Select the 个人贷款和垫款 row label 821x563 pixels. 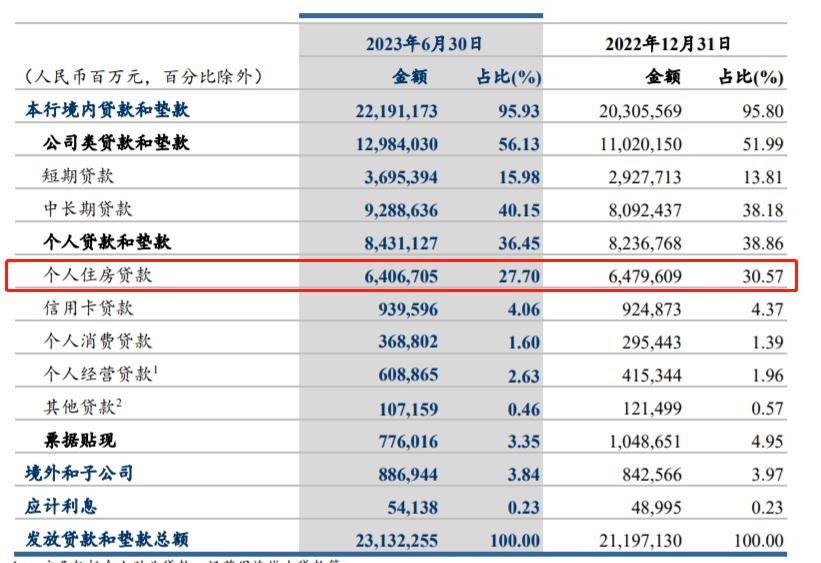tap(107, 242)
